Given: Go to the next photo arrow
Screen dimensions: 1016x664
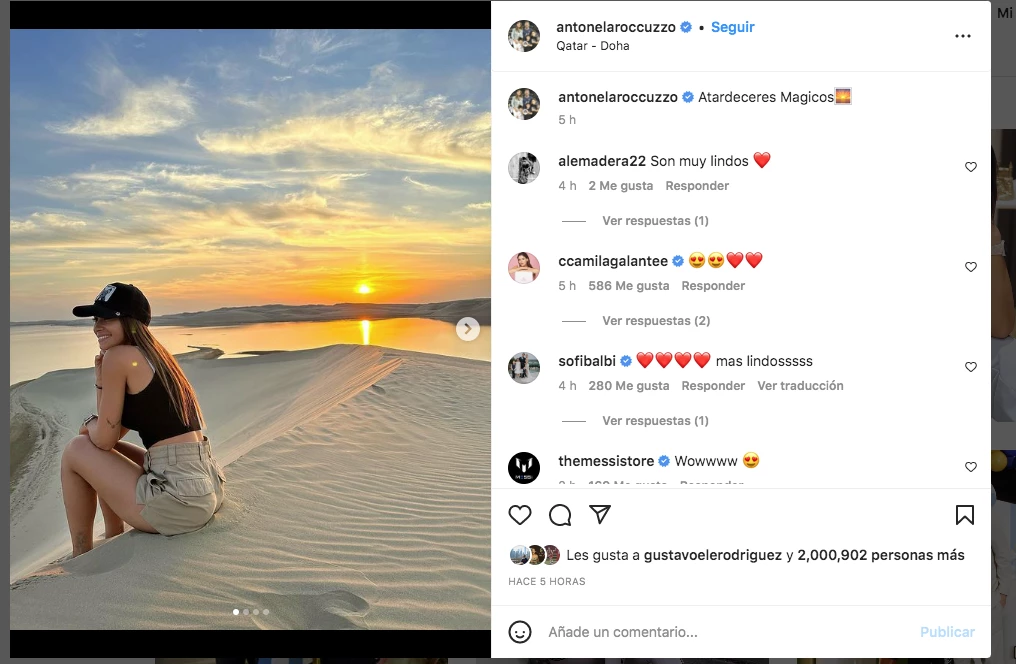Looking at the screenshot, I should 467,329.
